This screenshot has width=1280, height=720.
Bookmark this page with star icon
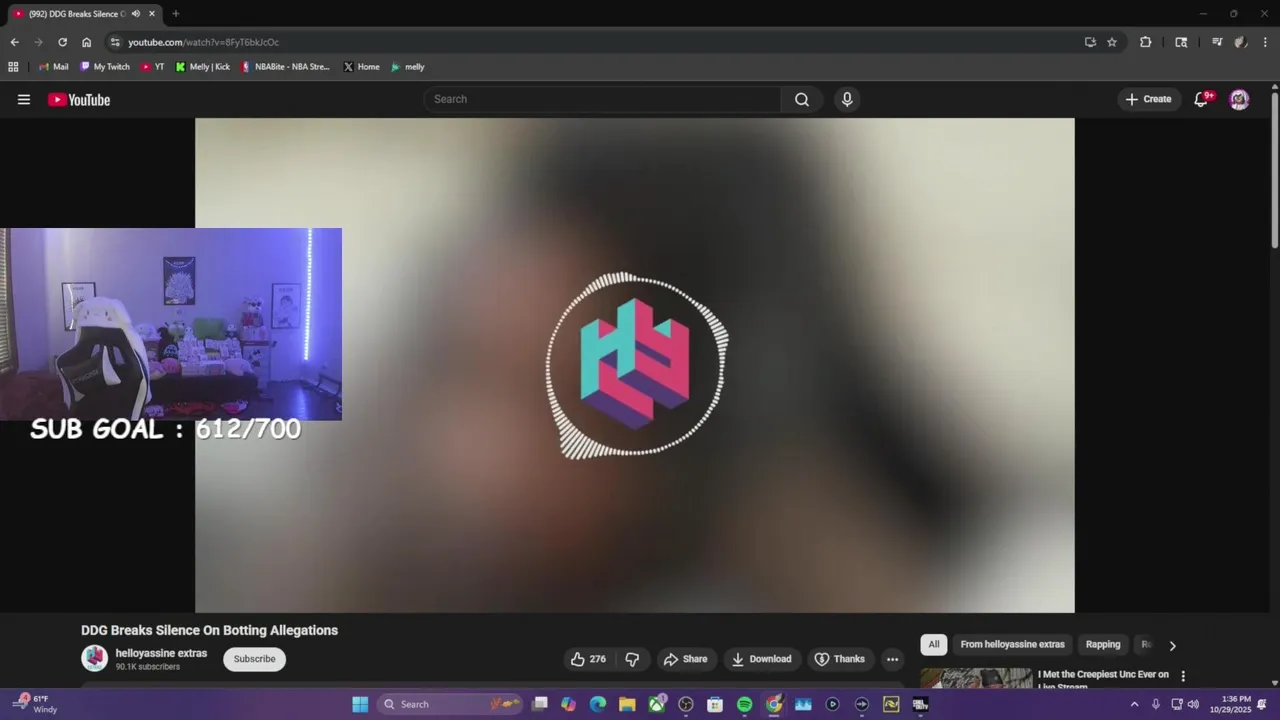pos(1112,42)
